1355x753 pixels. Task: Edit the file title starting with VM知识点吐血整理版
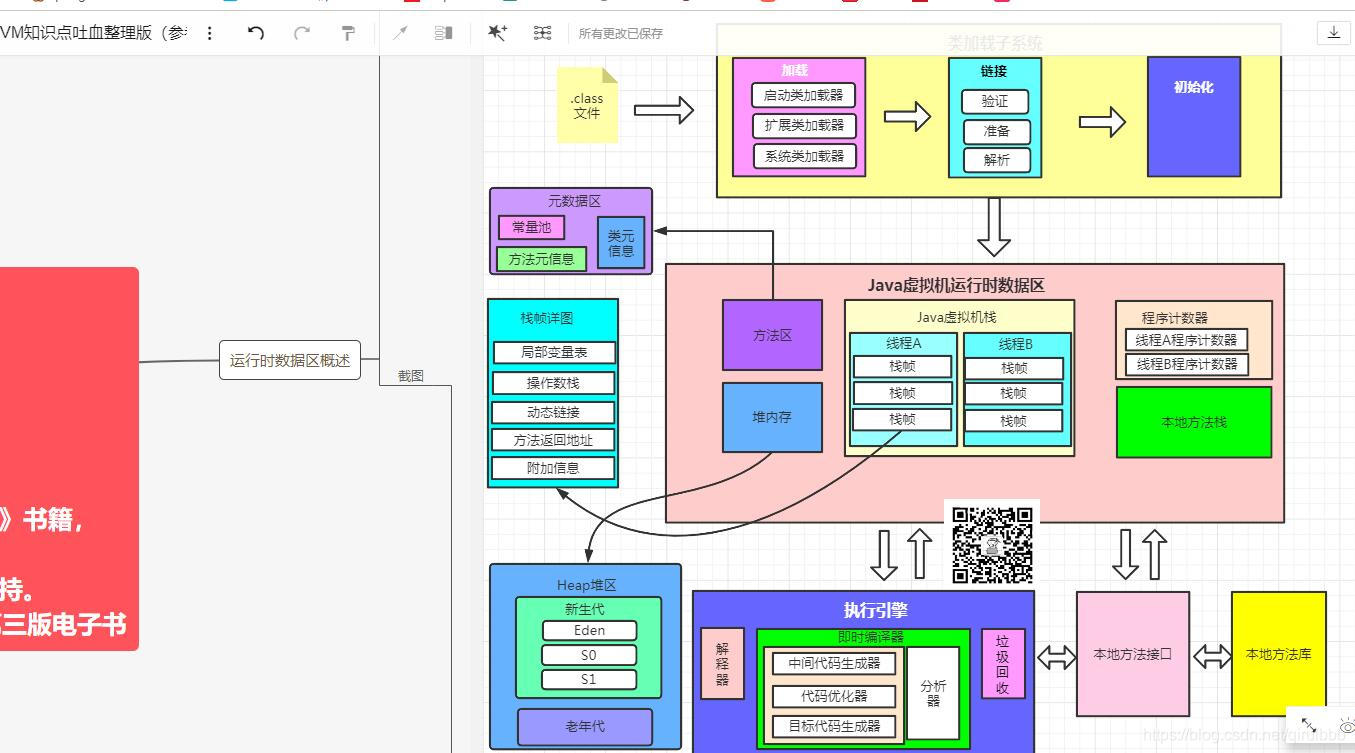coord(94,33)
